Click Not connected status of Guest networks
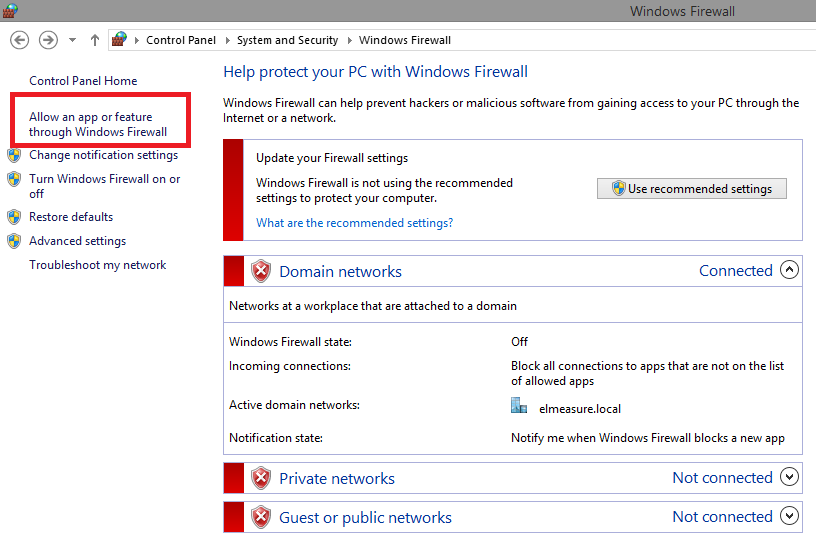The height and width of the screenshot is (544, 816). (722, 516)
